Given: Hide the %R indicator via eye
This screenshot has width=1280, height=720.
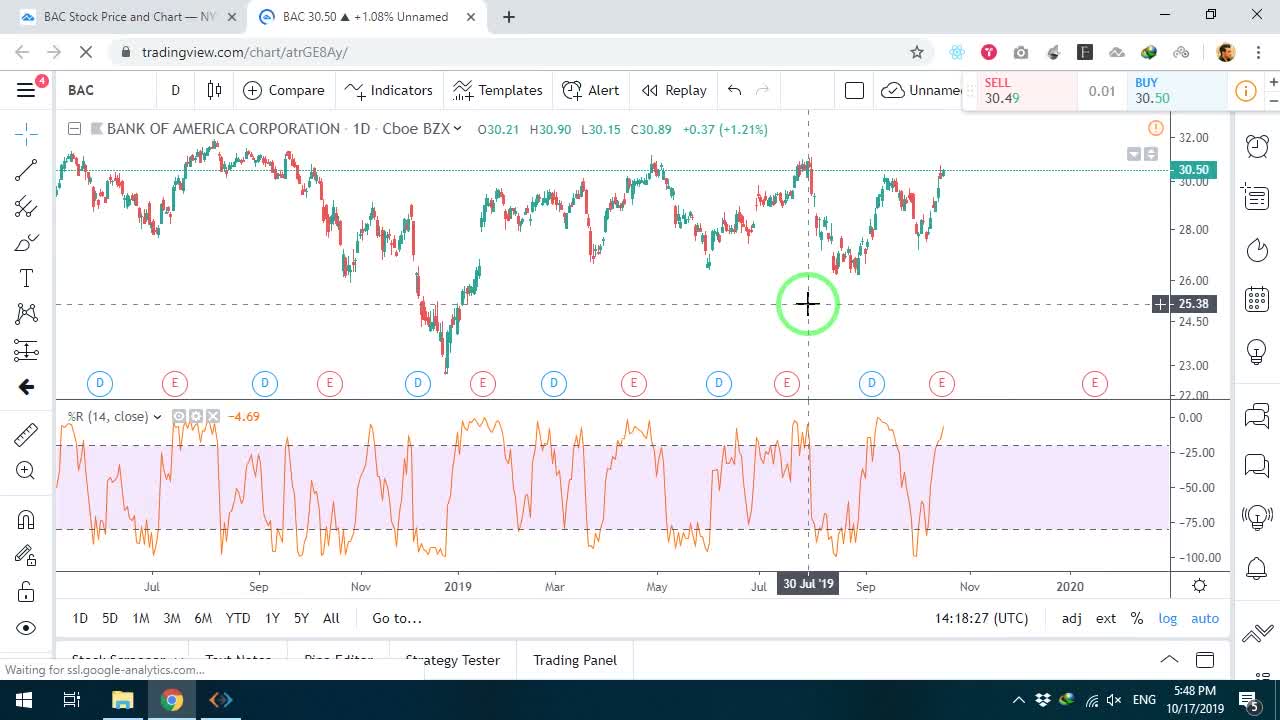Looking at the screenshot, I should tap(178, 417).
